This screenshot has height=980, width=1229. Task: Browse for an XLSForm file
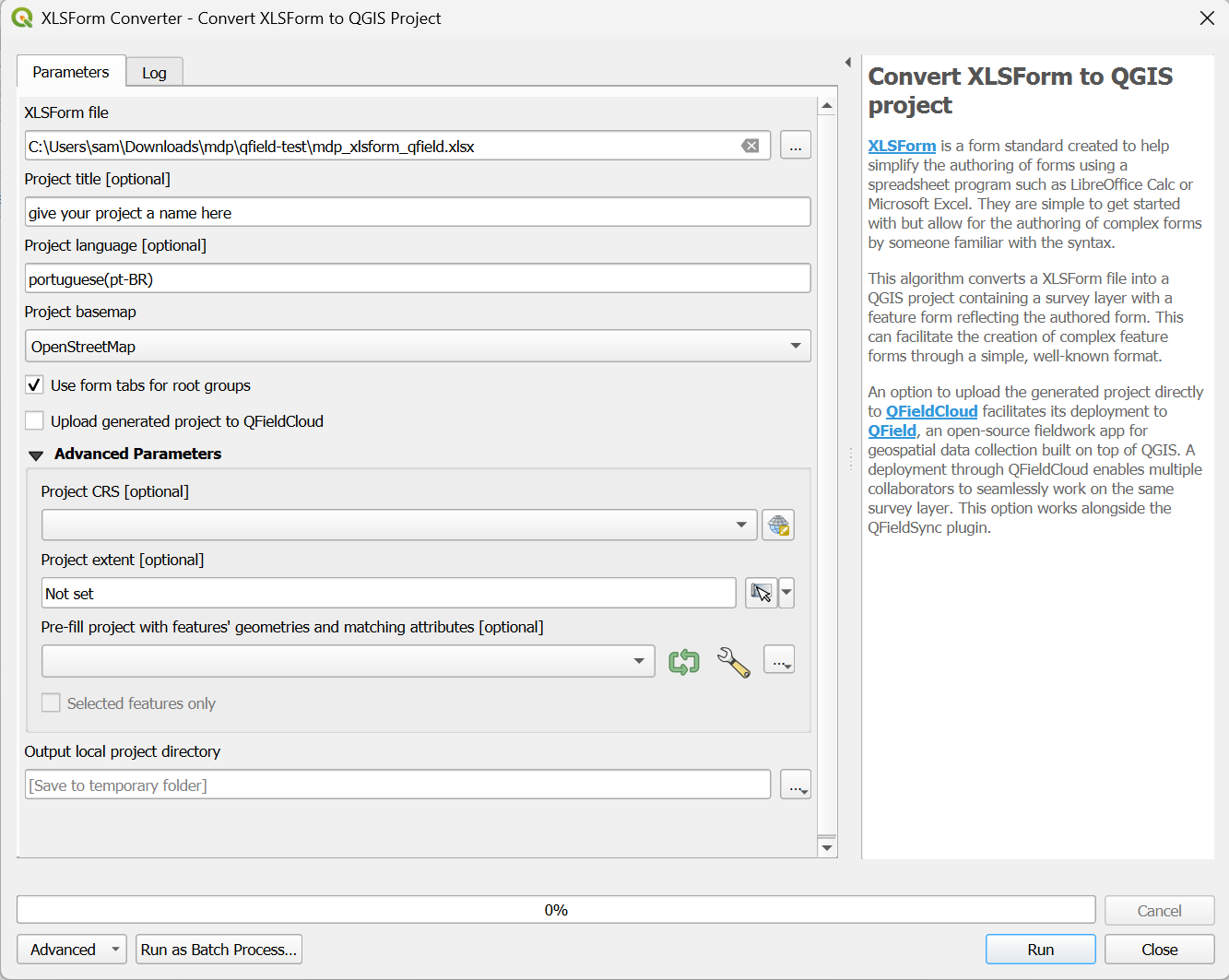coord(795,145)
